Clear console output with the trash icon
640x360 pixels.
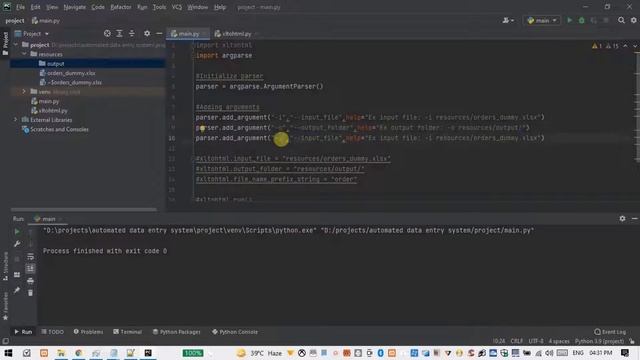click(x=31, y=293)
